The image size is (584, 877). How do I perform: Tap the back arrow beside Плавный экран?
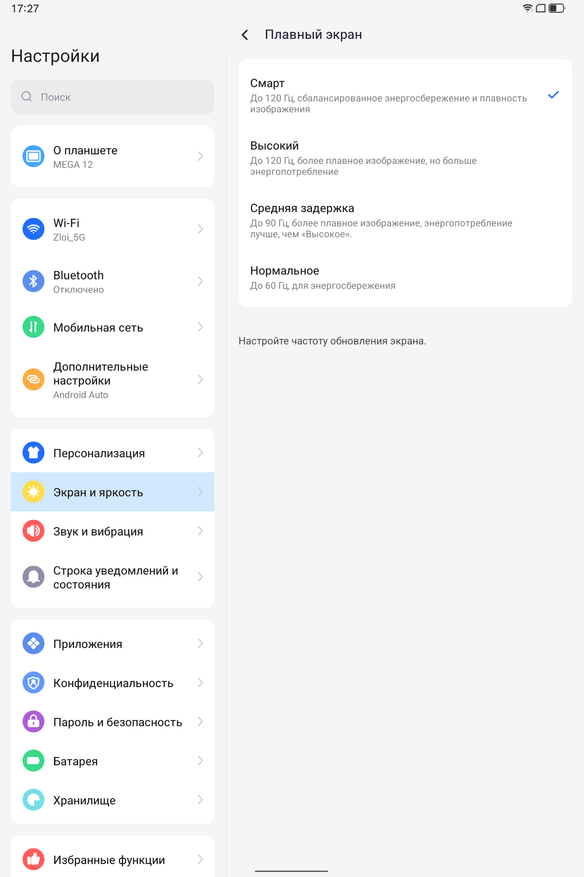pyautogui.click(x=244, y=35)
